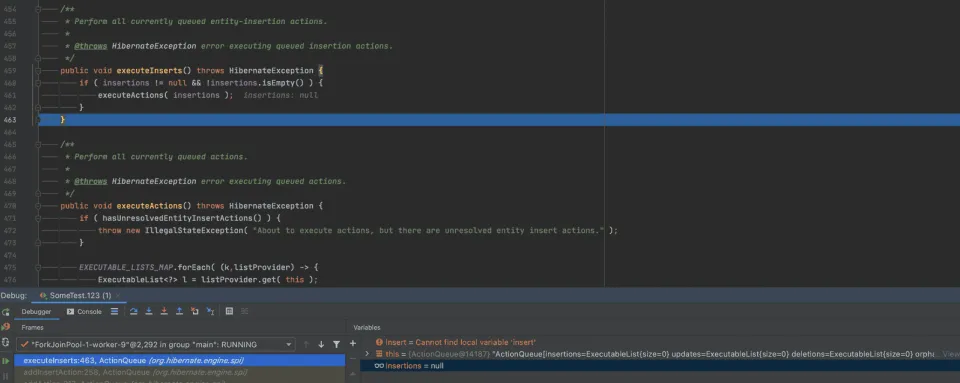Switch to the Debugger tab
This screenshot has width=960, height=383.
(36, 311)
